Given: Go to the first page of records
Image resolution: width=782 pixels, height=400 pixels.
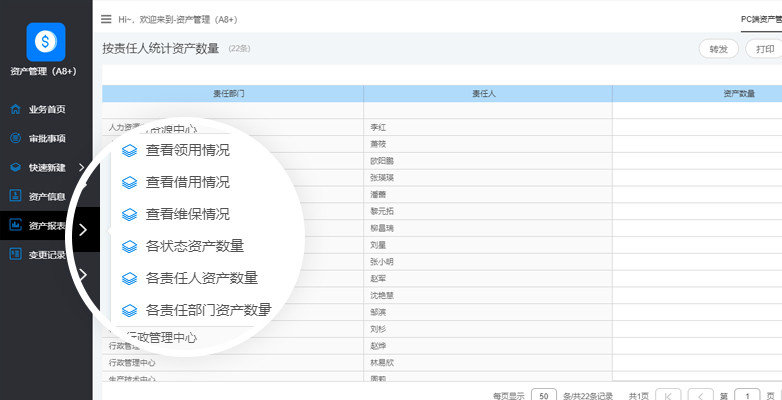Looking at the screenshot, I should coord(668,395).
